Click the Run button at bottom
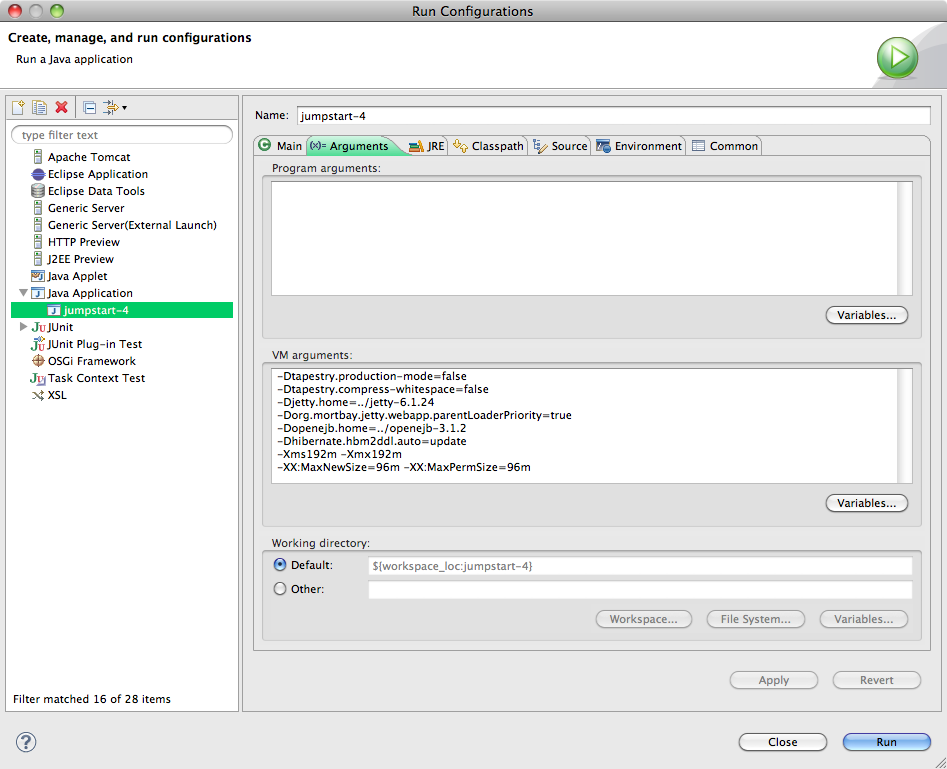 pos(886,742)
